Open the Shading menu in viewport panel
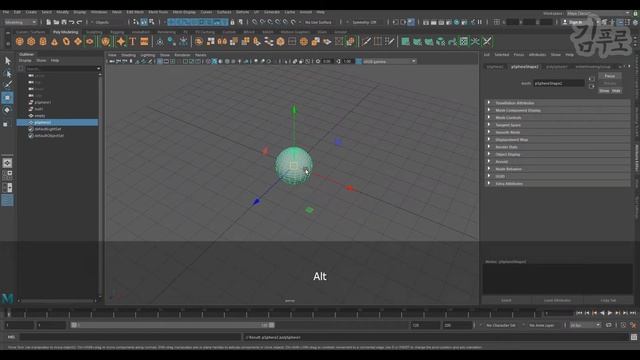 click(128, 55)
